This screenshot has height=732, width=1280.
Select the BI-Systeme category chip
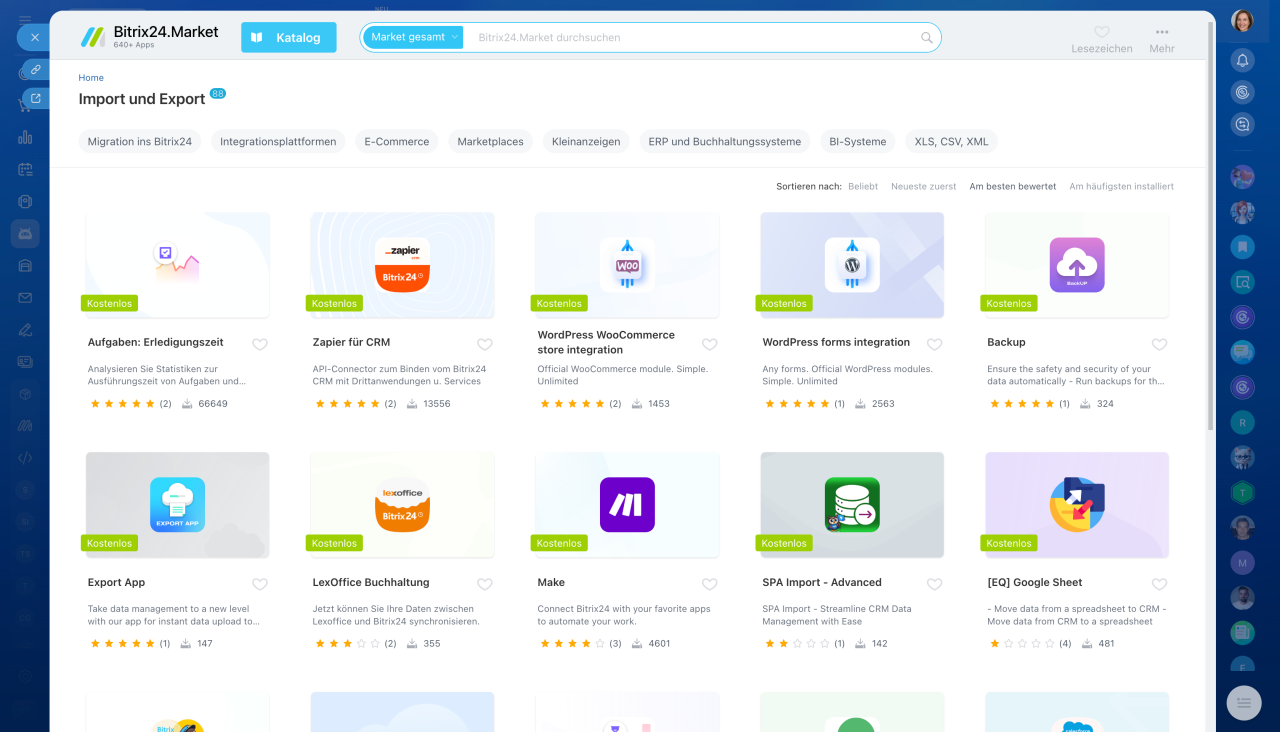(858, 141)
